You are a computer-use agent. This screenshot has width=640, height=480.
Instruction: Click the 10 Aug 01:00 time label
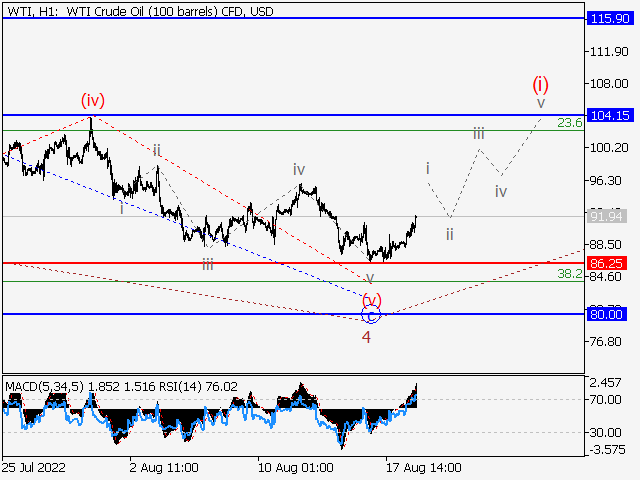pyautogui.click(x=296, y=467)
